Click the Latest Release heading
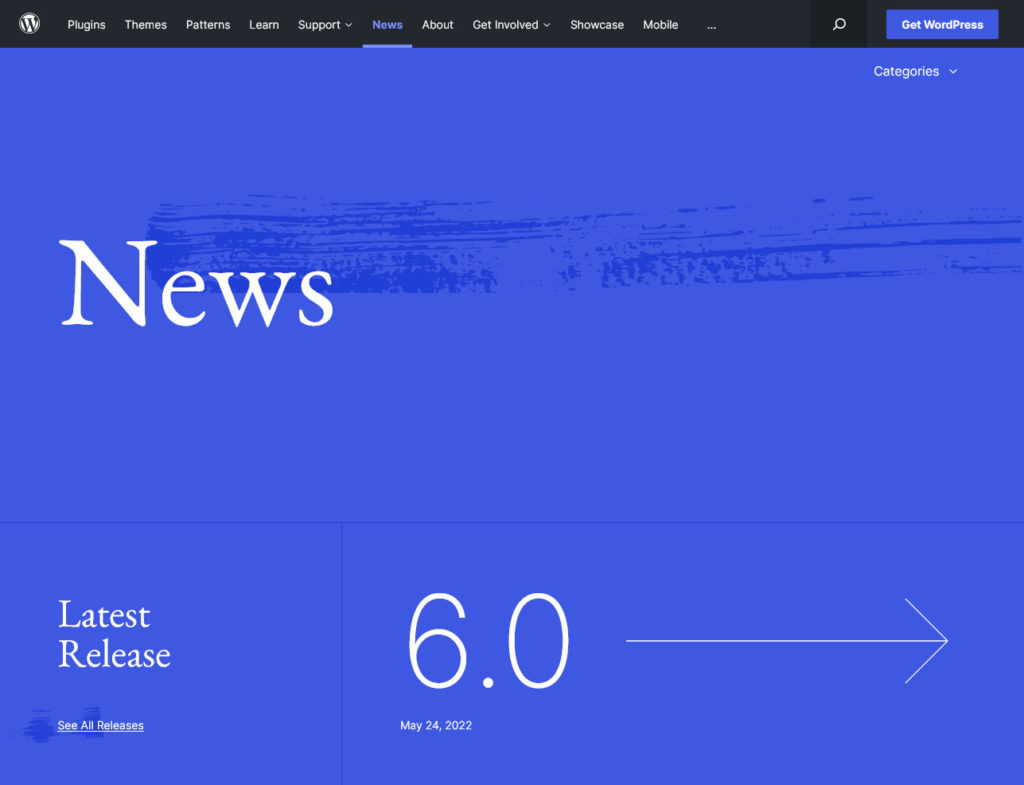 pyautogui.click(x=114, y=634)
